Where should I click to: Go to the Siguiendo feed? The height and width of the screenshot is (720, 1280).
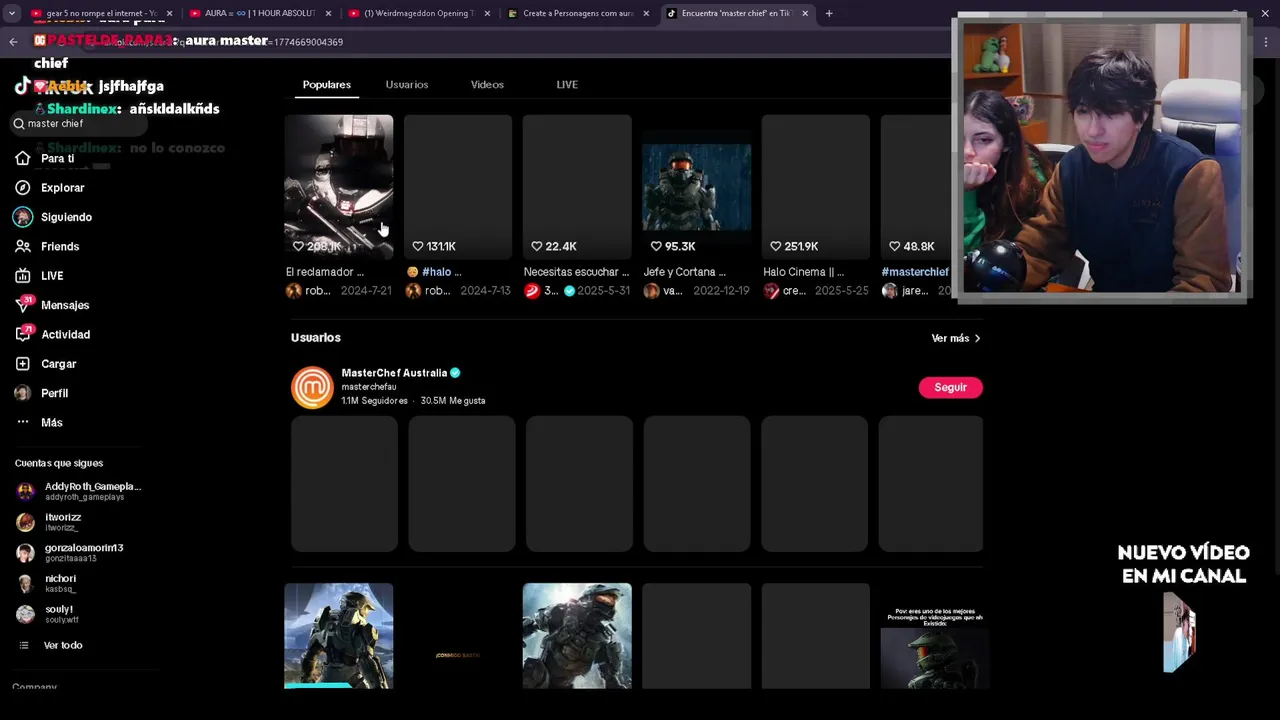coord(53,217)
